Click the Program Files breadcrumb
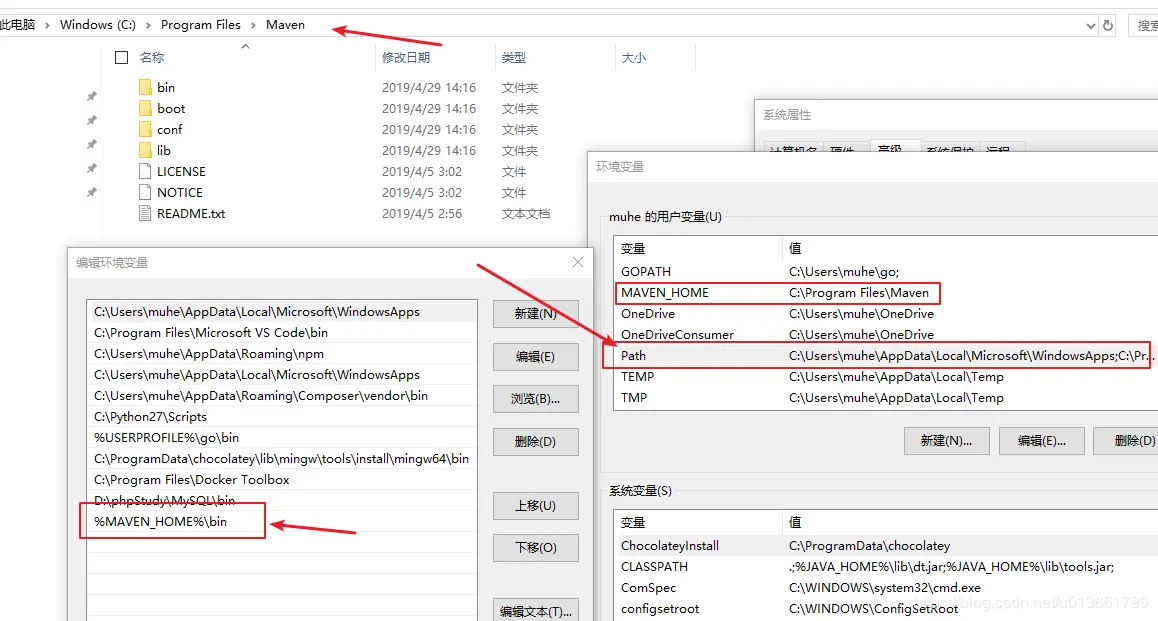 [201, 24]
